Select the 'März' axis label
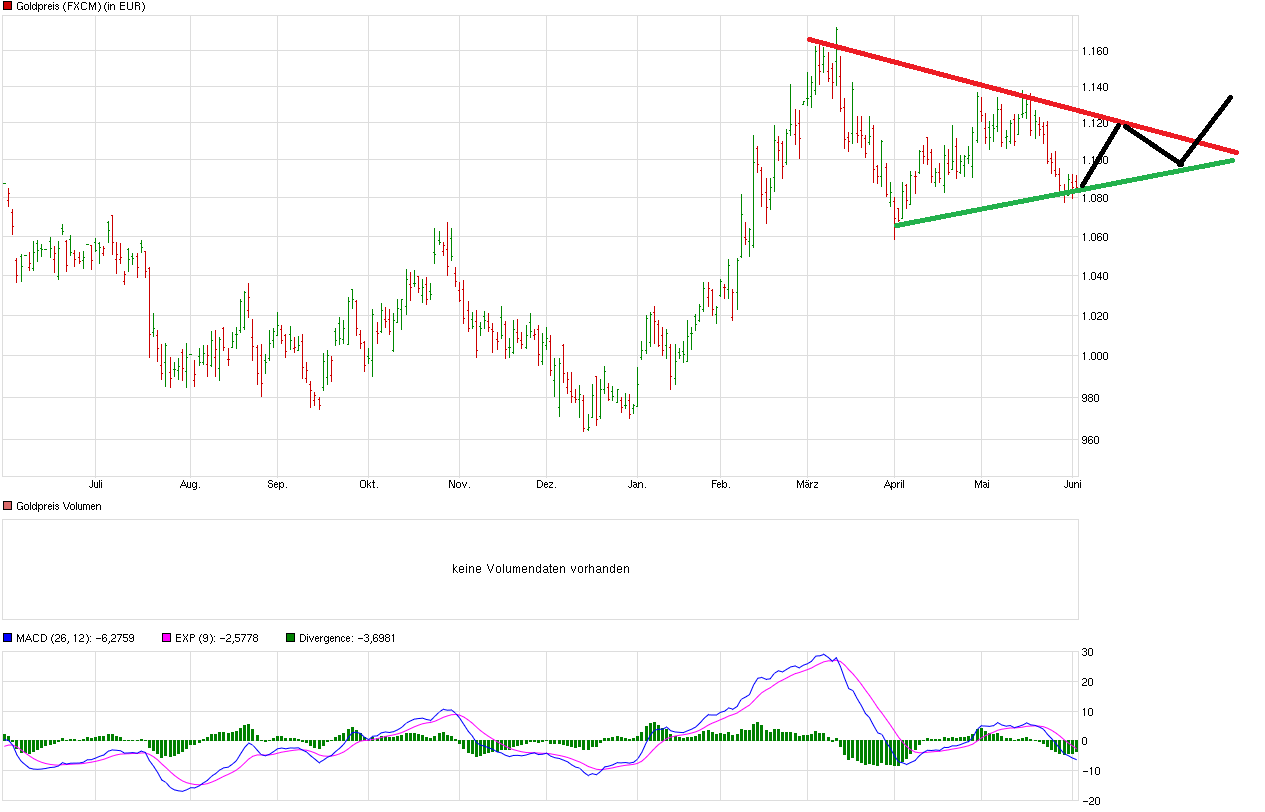The height and width of the screenshot is (812, 1265). [809, 482]
